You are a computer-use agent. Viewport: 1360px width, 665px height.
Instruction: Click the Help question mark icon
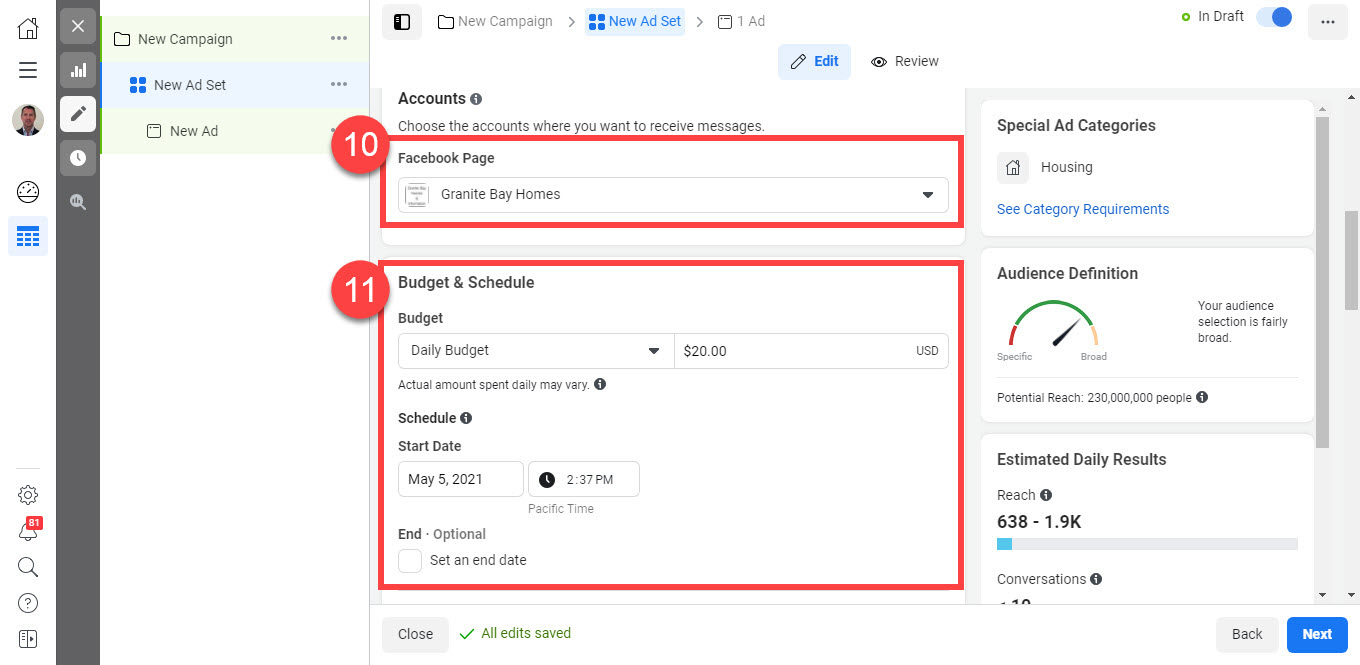[28, 603]
